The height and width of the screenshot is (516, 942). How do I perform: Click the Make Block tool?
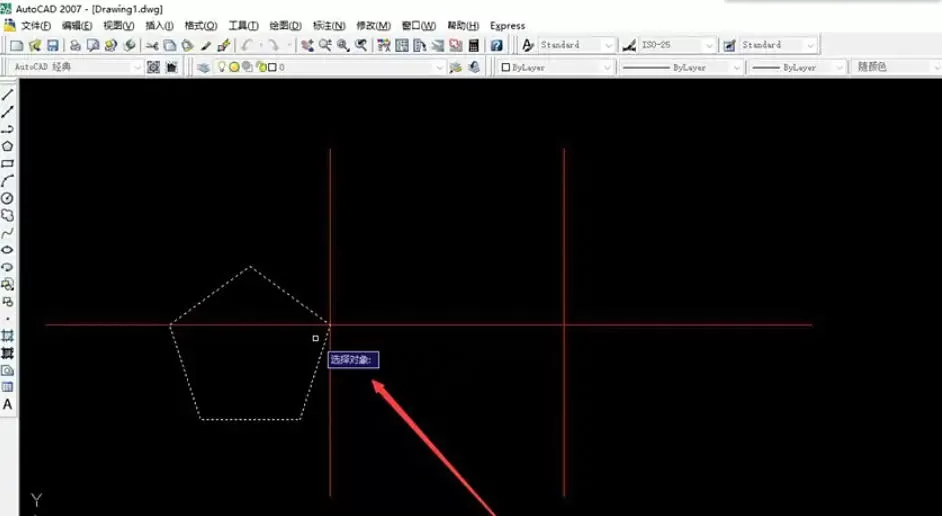click(x=7, y=302)
